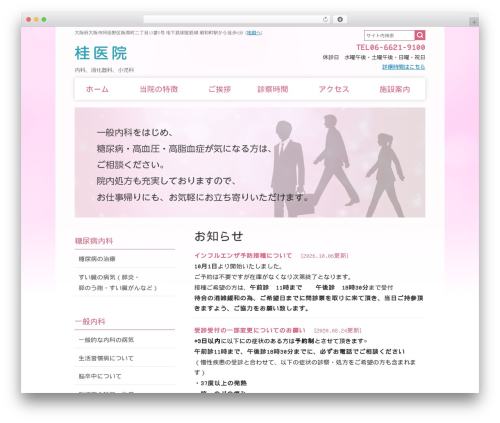Click the green fullscreen window dot
The image size is (500, 423).
click(x=44, y=19)
